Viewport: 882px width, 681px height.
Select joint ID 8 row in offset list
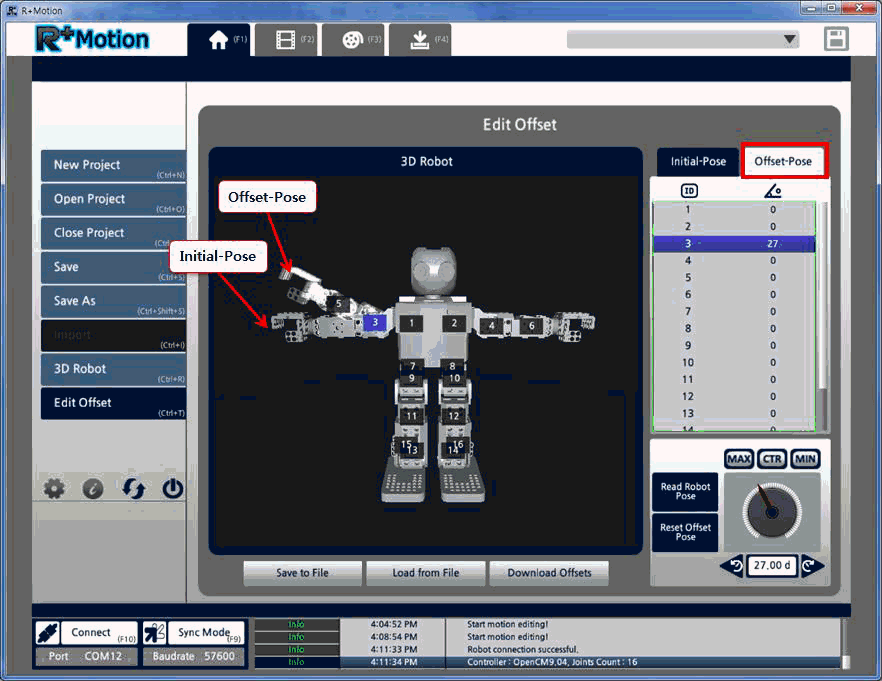click(x=734, y=328)
